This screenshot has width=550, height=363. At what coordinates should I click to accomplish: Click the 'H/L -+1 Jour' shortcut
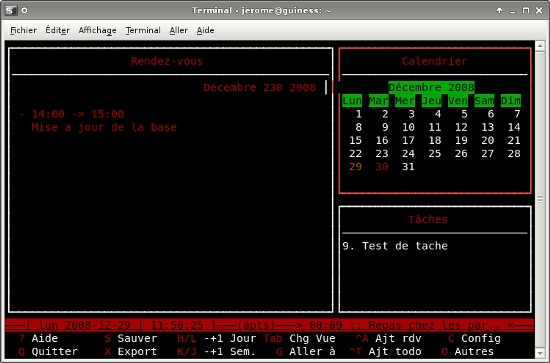[217, 338]
